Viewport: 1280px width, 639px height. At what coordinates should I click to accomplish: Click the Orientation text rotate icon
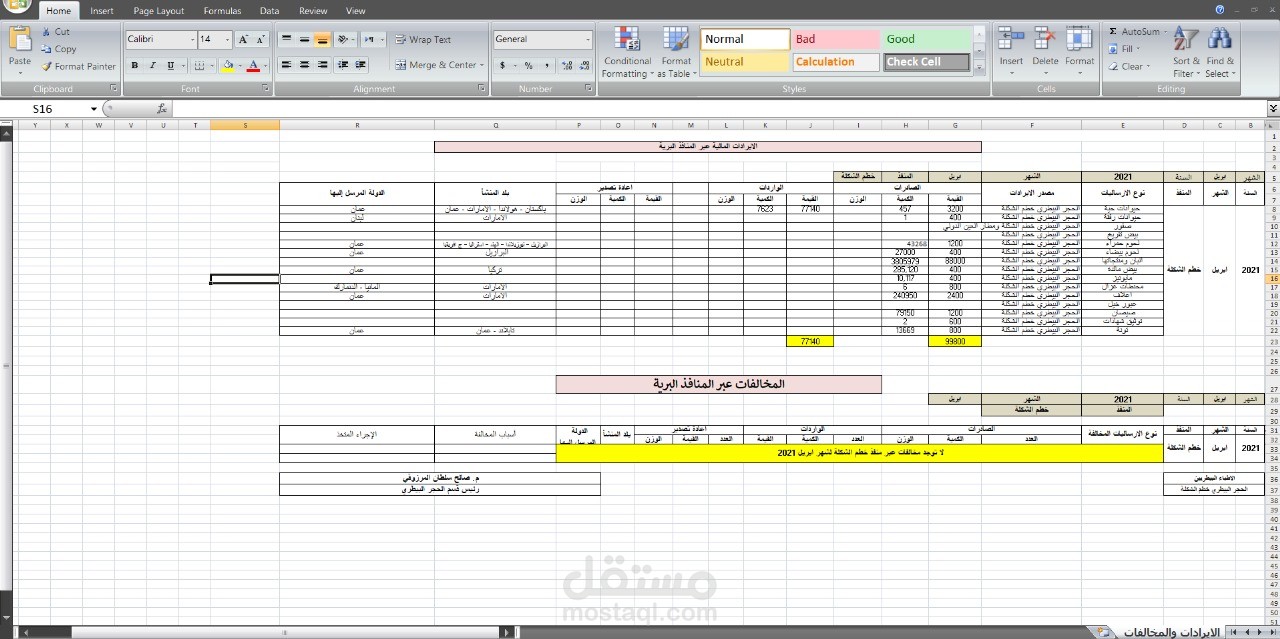(x=344, y=40)
